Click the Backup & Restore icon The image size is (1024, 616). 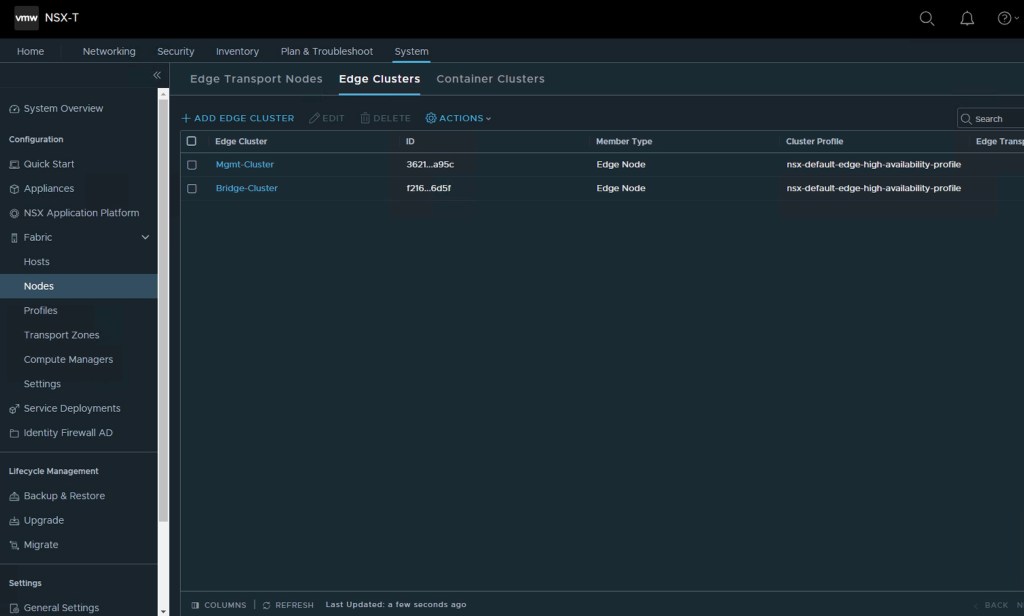[14, 496]
